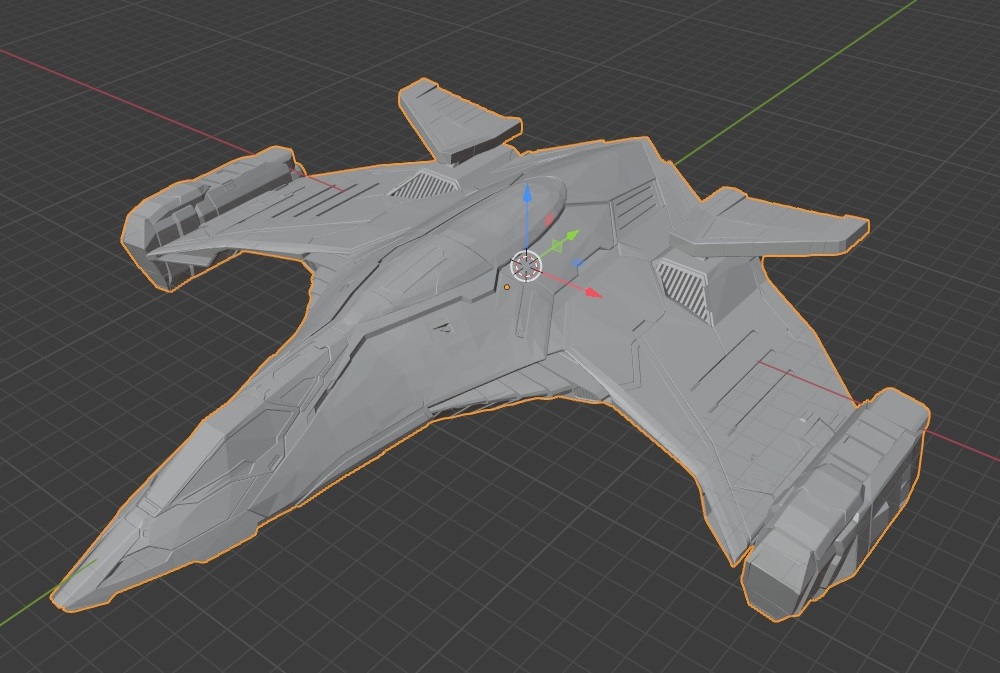Click the red X-axis arrow of the move gizmo
This screenshot has width=1000, height=673.
coord(594,293)
